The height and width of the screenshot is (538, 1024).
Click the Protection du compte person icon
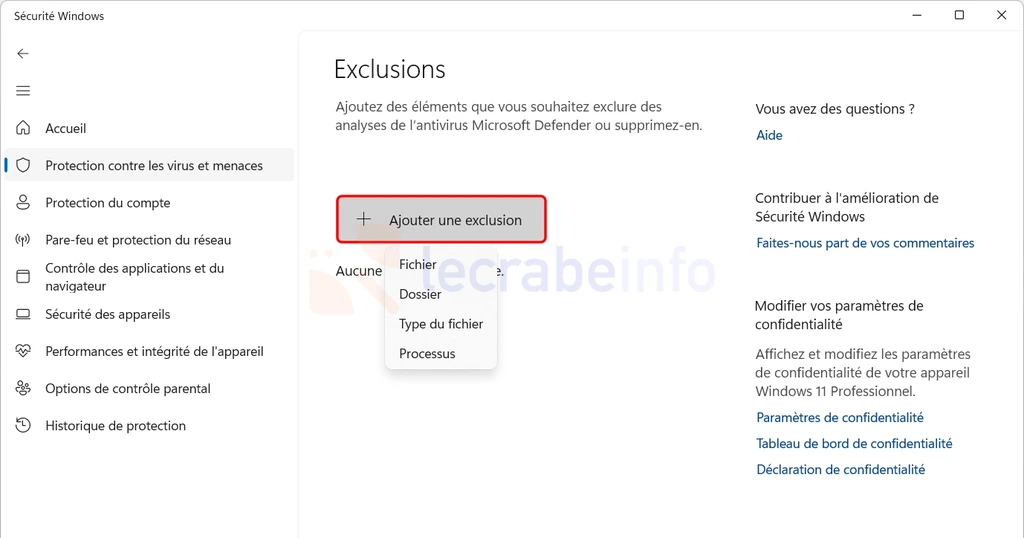tap(23, 202)
